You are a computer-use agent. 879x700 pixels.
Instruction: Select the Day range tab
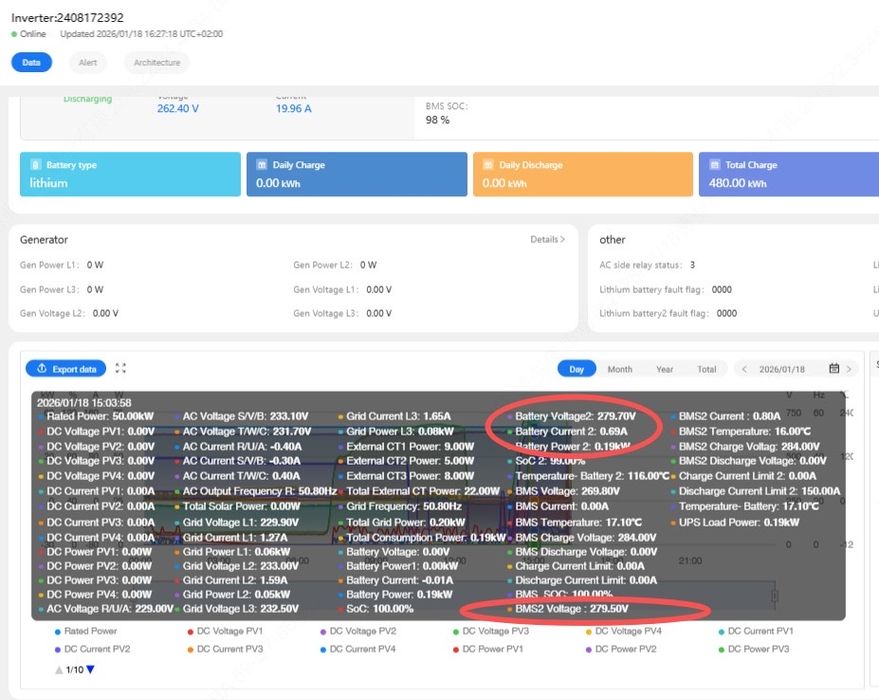[576, 369]
